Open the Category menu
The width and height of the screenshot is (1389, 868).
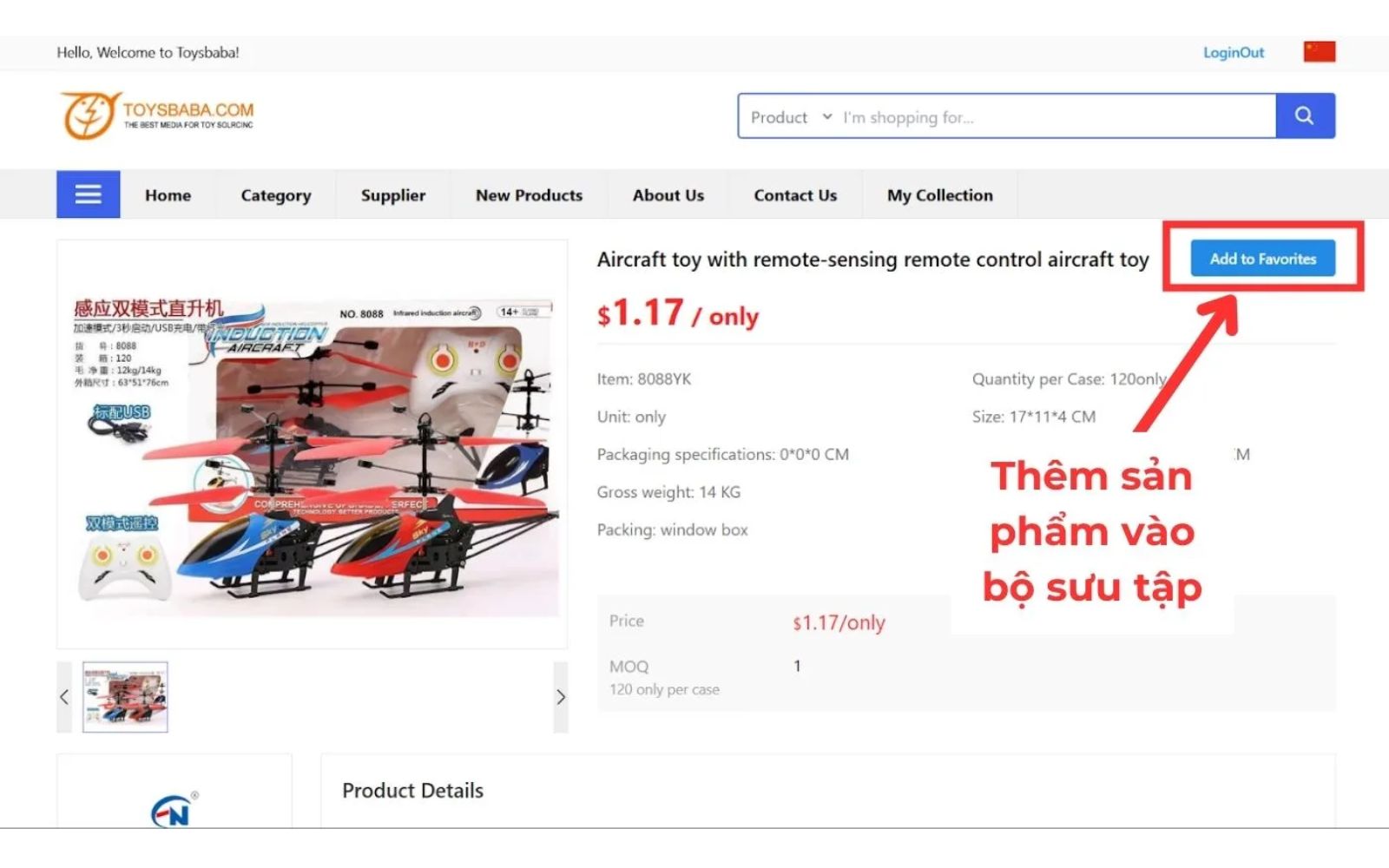(275, 195)
